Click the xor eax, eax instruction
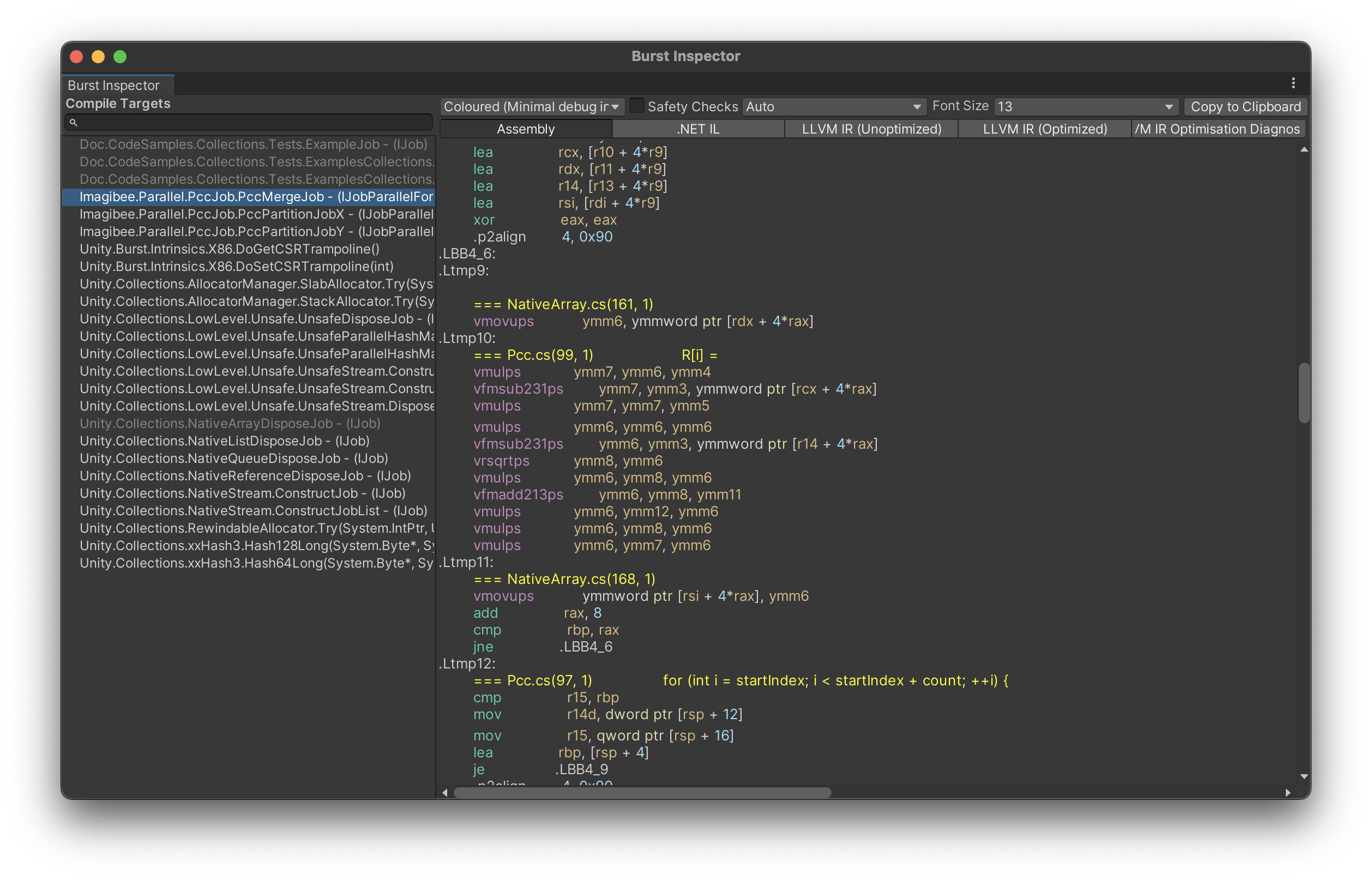1372x880 pixels. 545,220
